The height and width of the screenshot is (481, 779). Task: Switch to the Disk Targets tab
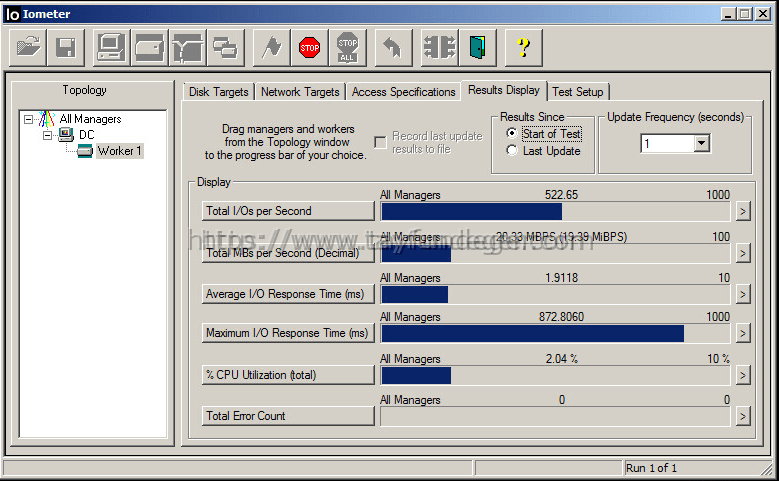click(219, 92)
